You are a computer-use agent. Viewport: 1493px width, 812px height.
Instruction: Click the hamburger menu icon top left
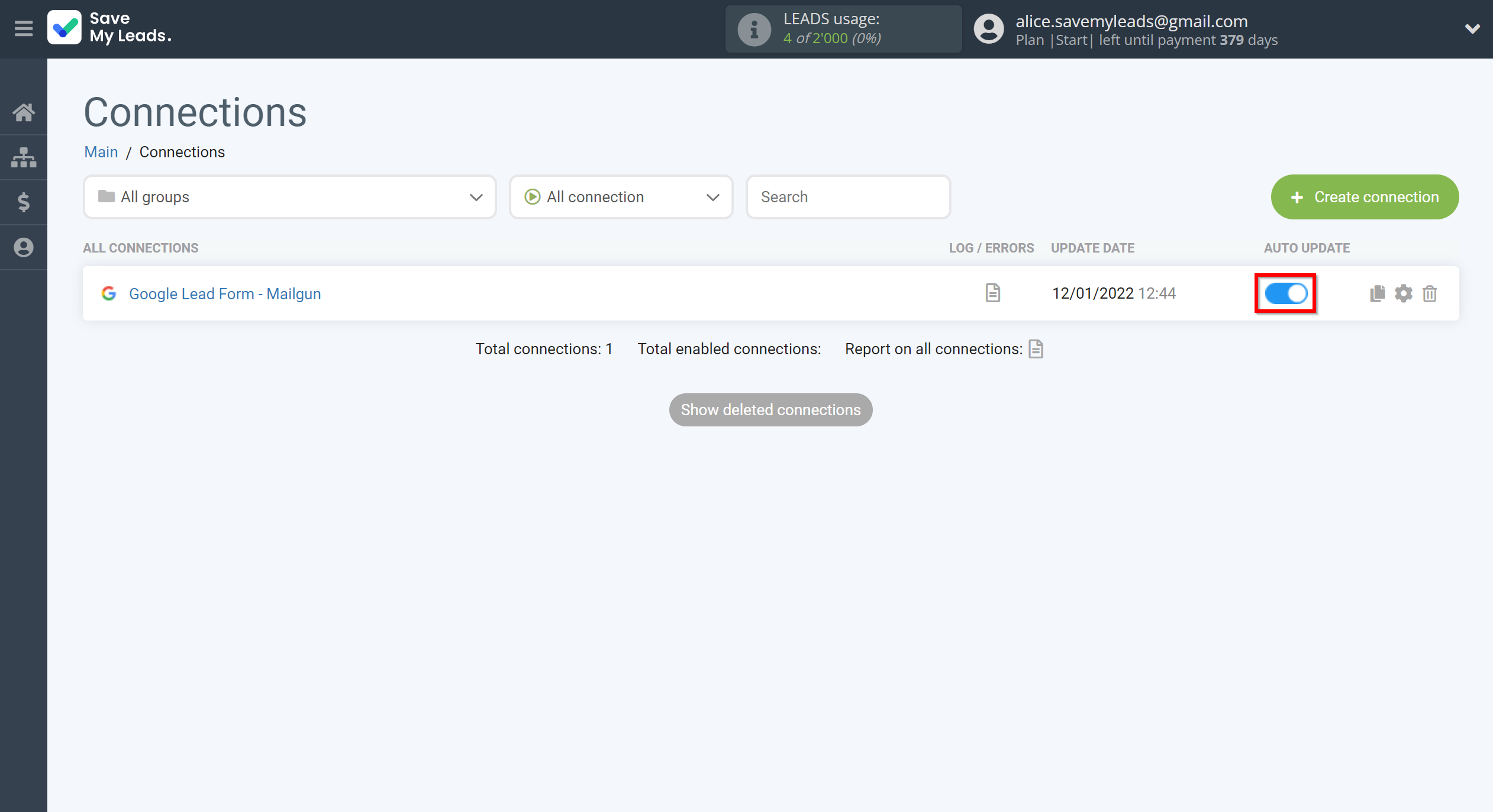click(23, 28)
